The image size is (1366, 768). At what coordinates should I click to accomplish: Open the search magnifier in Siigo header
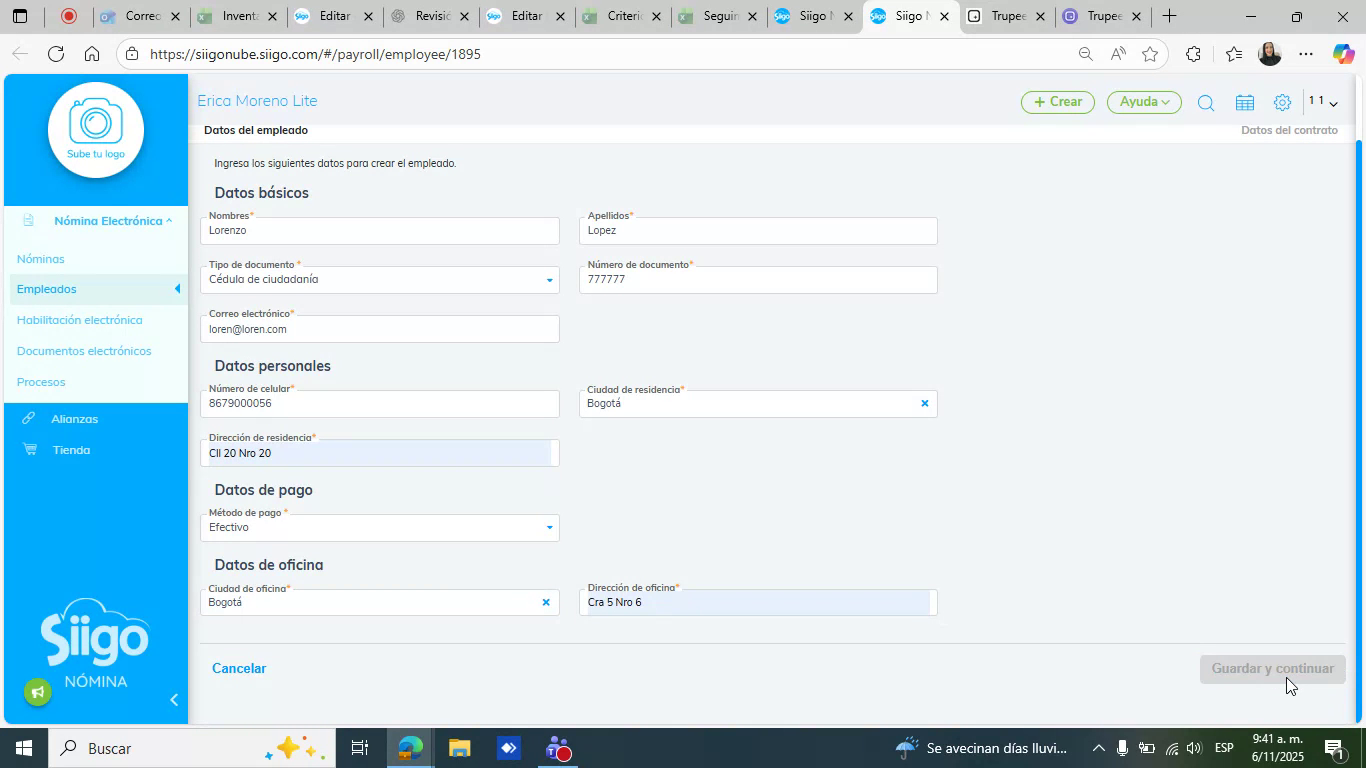tap(1206, 103)
